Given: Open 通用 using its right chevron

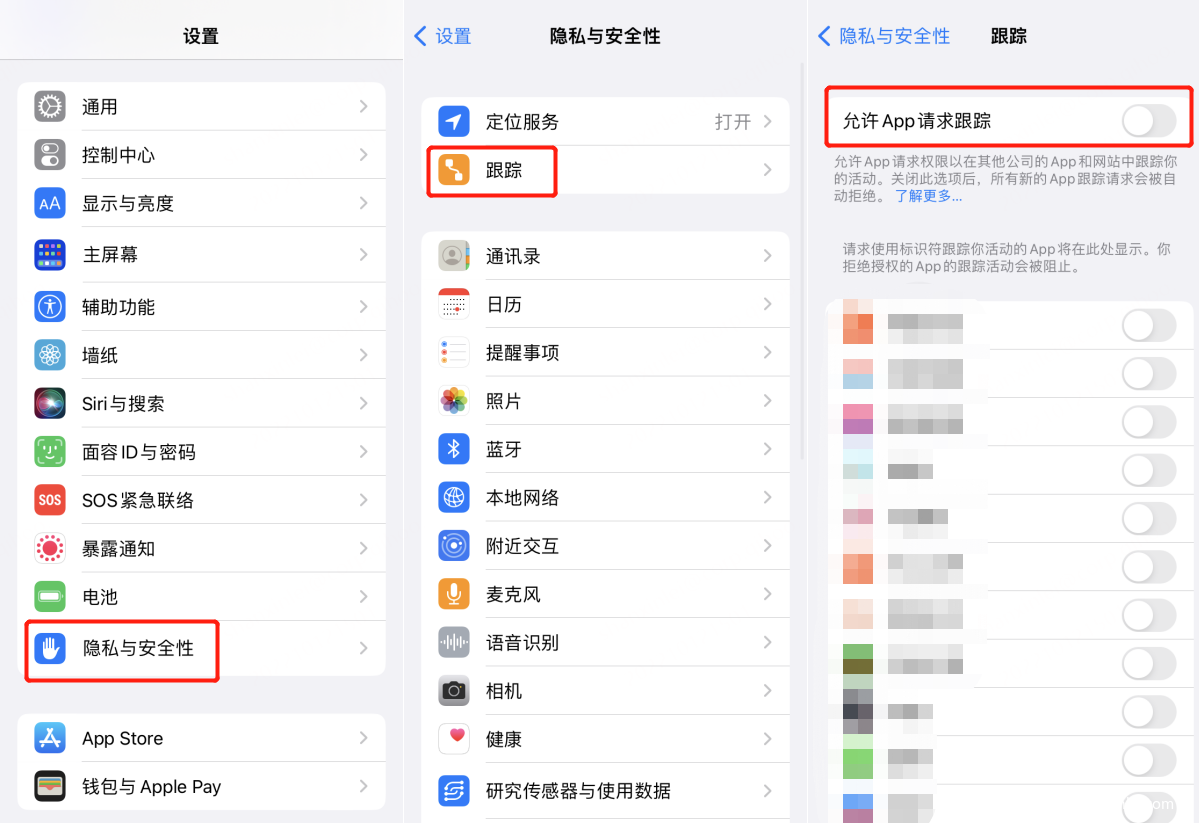Looking at the screenshot, I should click(x=364, y=107).
